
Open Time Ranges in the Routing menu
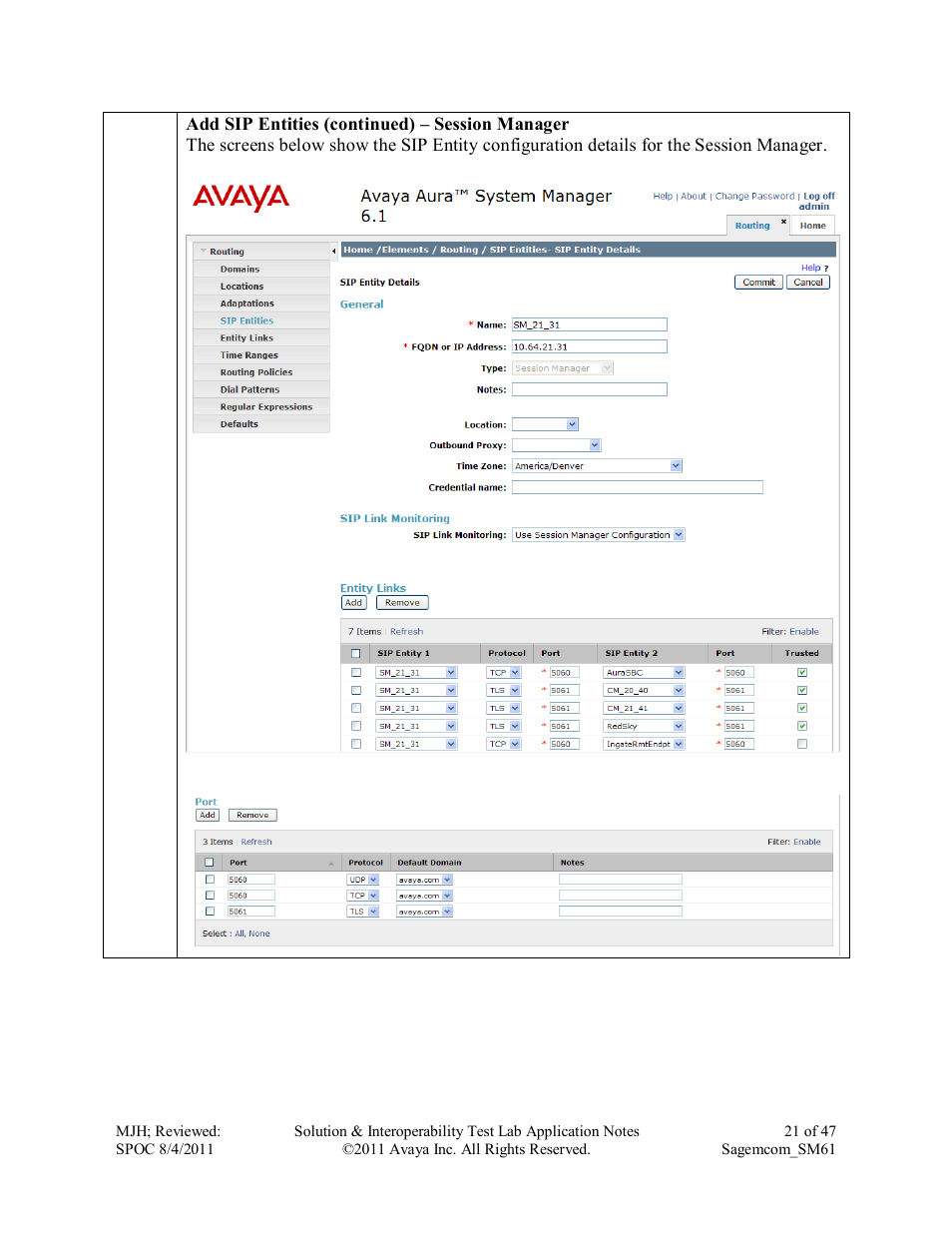(x=249, y=355)
